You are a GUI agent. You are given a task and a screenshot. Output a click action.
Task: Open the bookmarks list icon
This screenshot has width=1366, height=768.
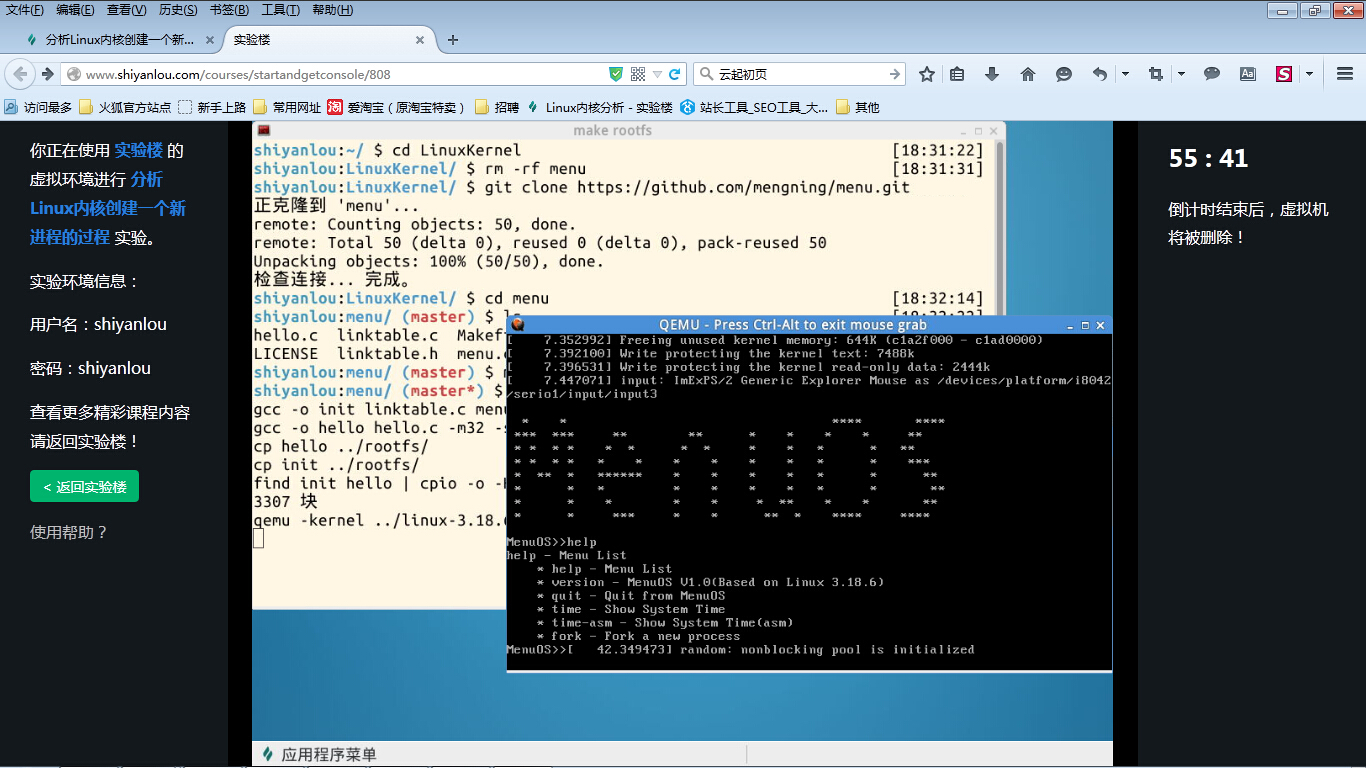click(957, 74)
